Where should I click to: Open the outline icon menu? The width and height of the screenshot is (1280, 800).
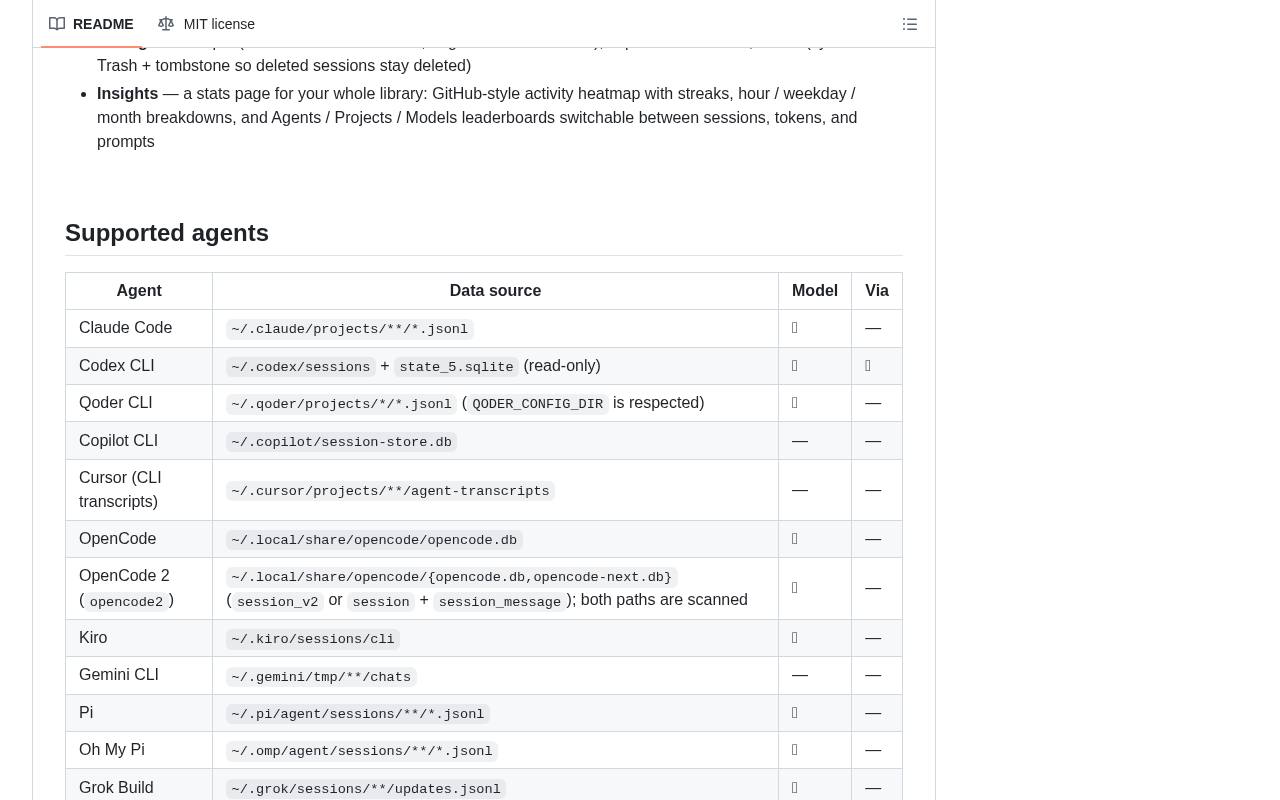pos(910,24)
